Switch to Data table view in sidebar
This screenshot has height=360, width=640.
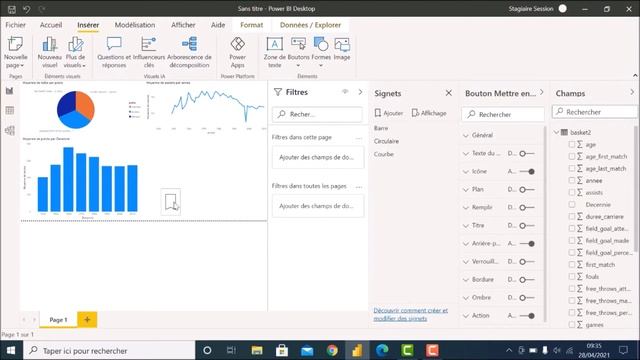[10, 110]
